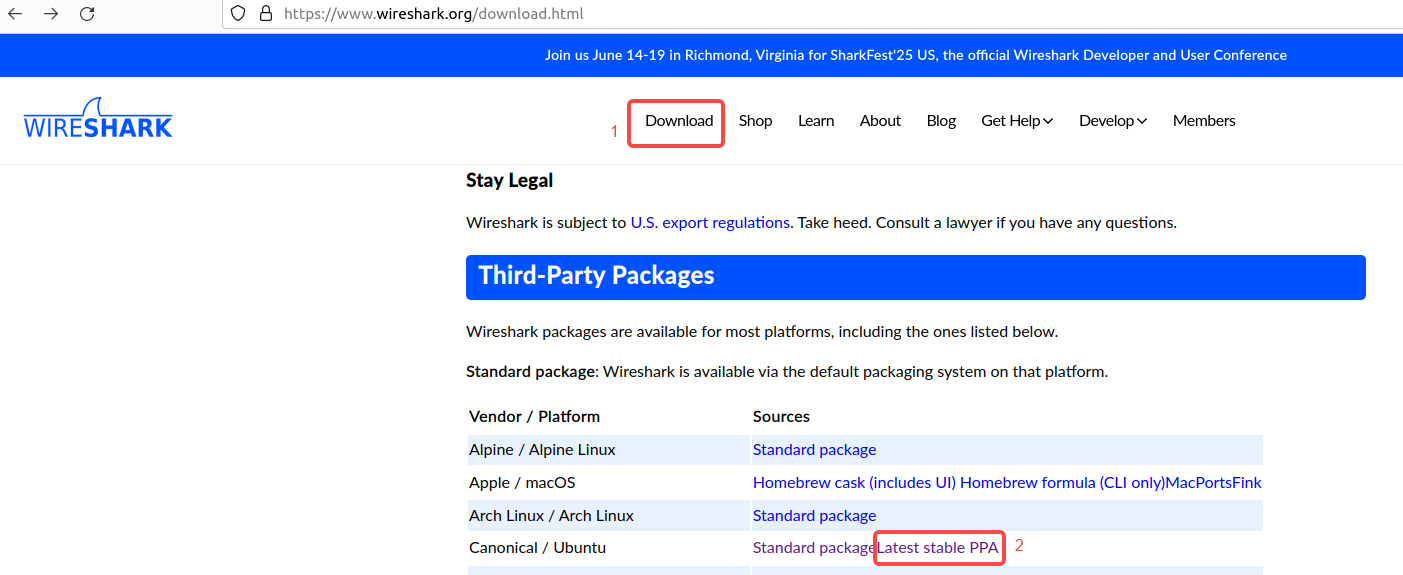Click the 'Wireshark packages are available' paragraph

tap(762, 332)
